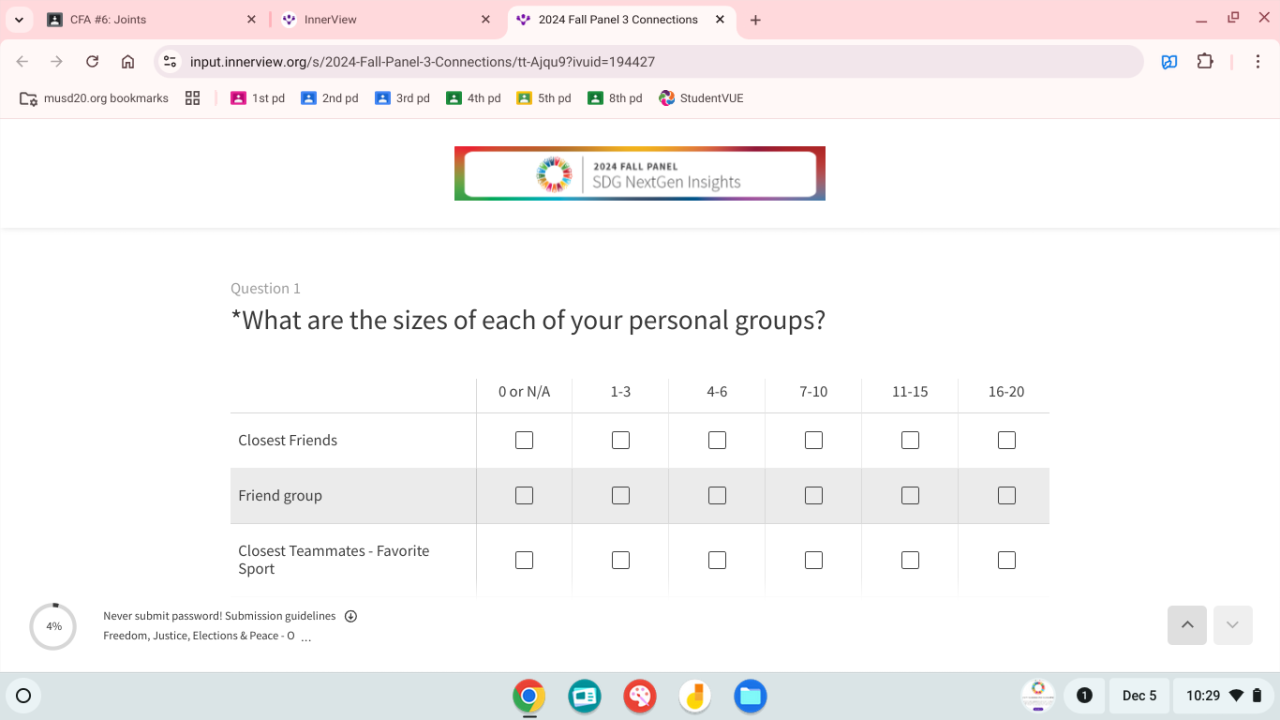Screen dimensions: 1280x720
Task: Check Closest Friends 1-3 checkbox
Action: (x=621, y=440)
